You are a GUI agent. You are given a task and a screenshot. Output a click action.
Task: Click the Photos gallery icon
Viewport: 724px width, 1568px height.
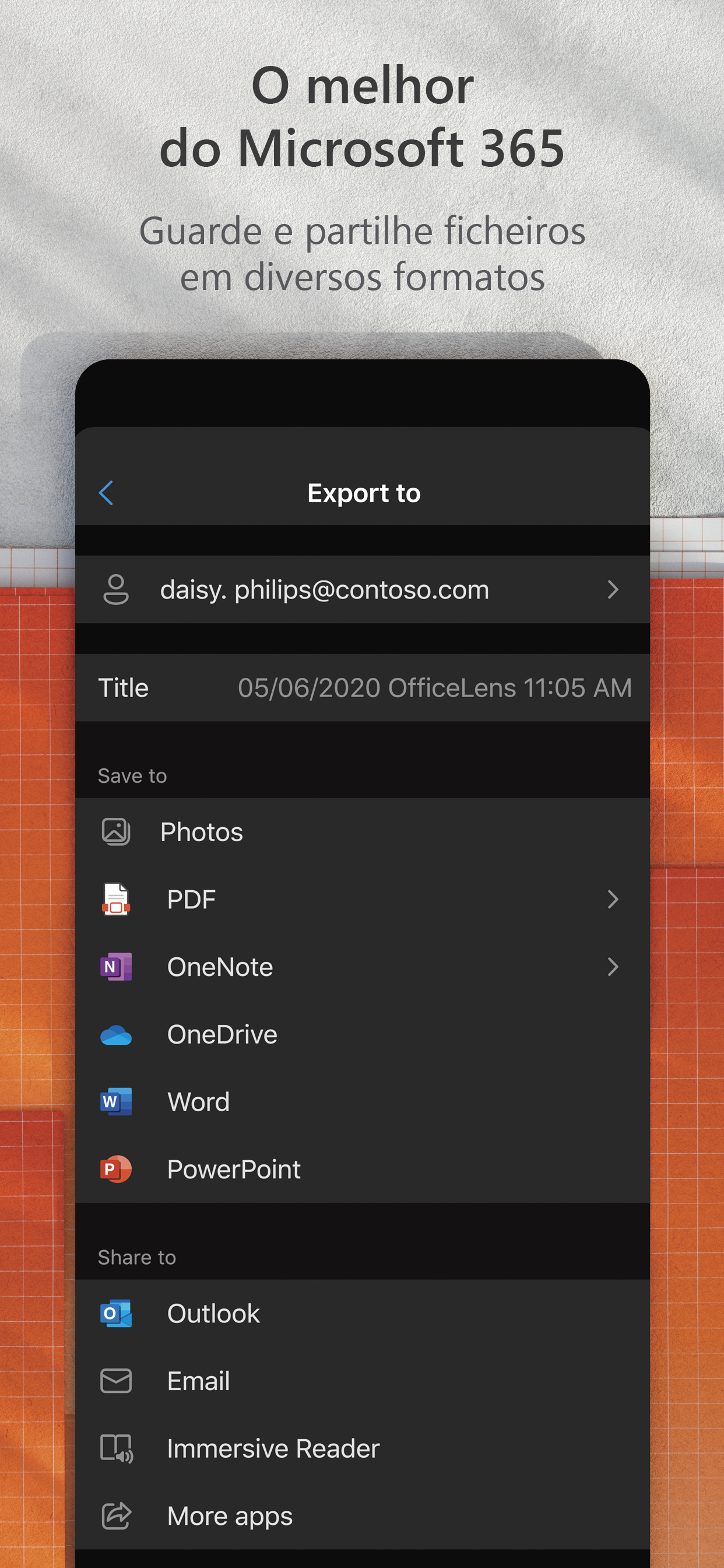pos(115,831)
